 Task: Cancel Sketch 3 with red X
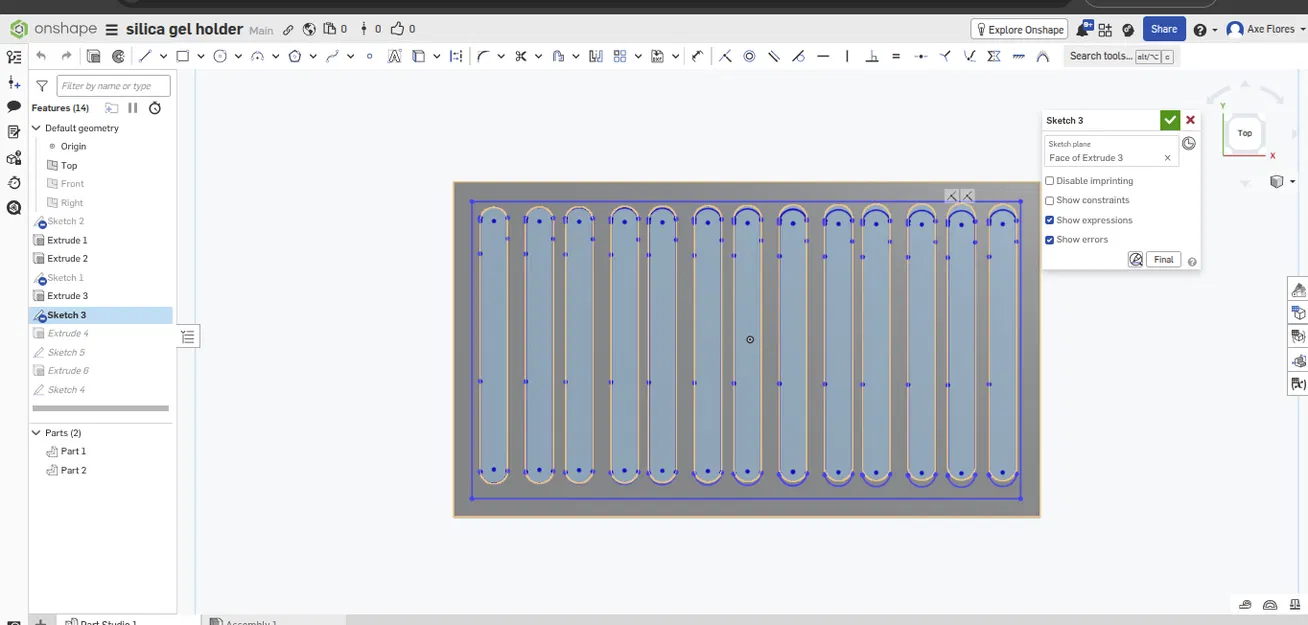1190,120
